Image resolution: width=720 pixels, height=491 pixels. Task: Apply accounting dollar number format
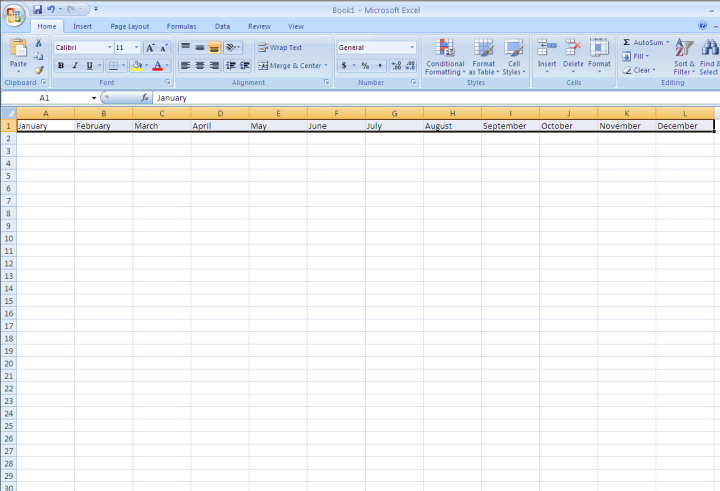point(344,66)
